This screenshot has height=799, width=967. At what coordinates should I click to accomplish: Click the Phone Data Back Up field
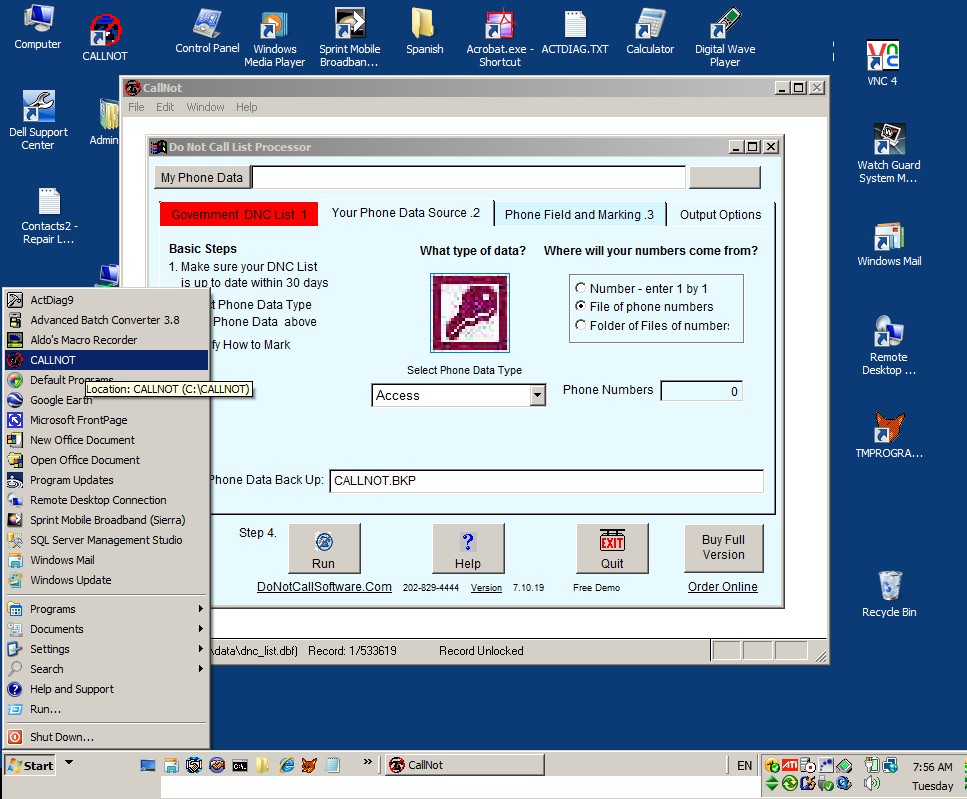coord(546,481)
